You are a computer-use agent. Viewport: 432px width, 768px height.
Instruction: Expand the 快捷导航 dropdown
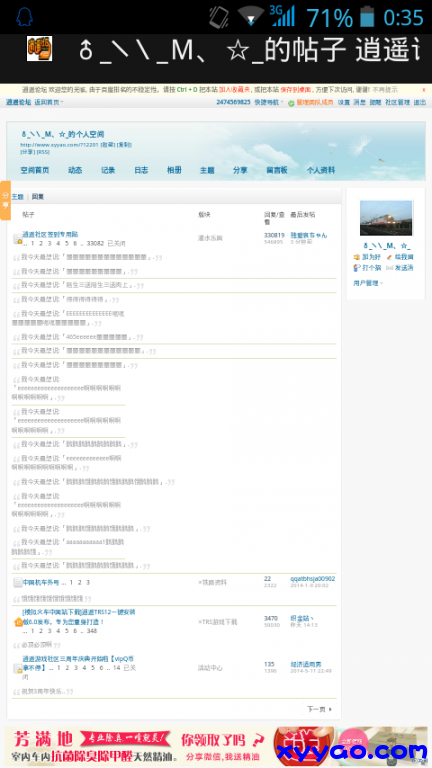(268, 102)
